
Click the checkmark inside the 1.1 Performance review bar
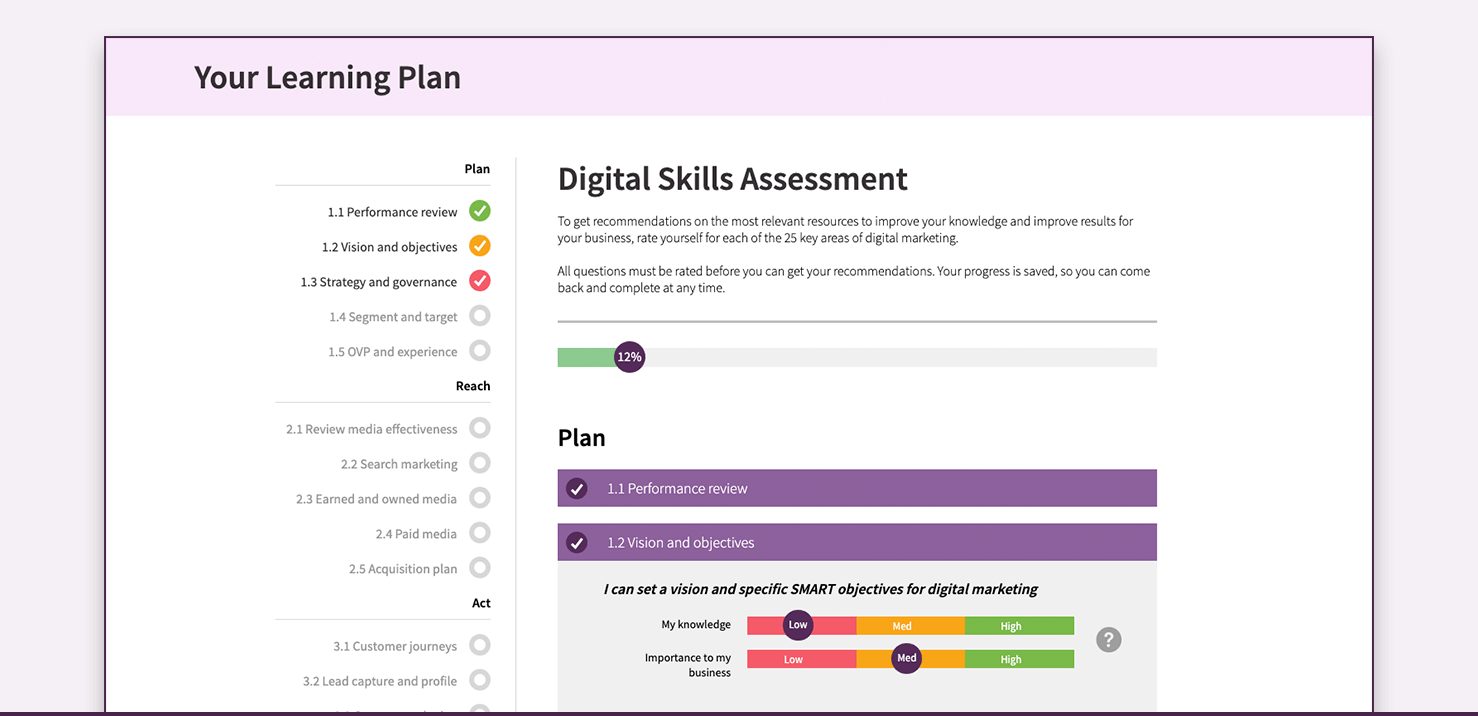[576, 488]
